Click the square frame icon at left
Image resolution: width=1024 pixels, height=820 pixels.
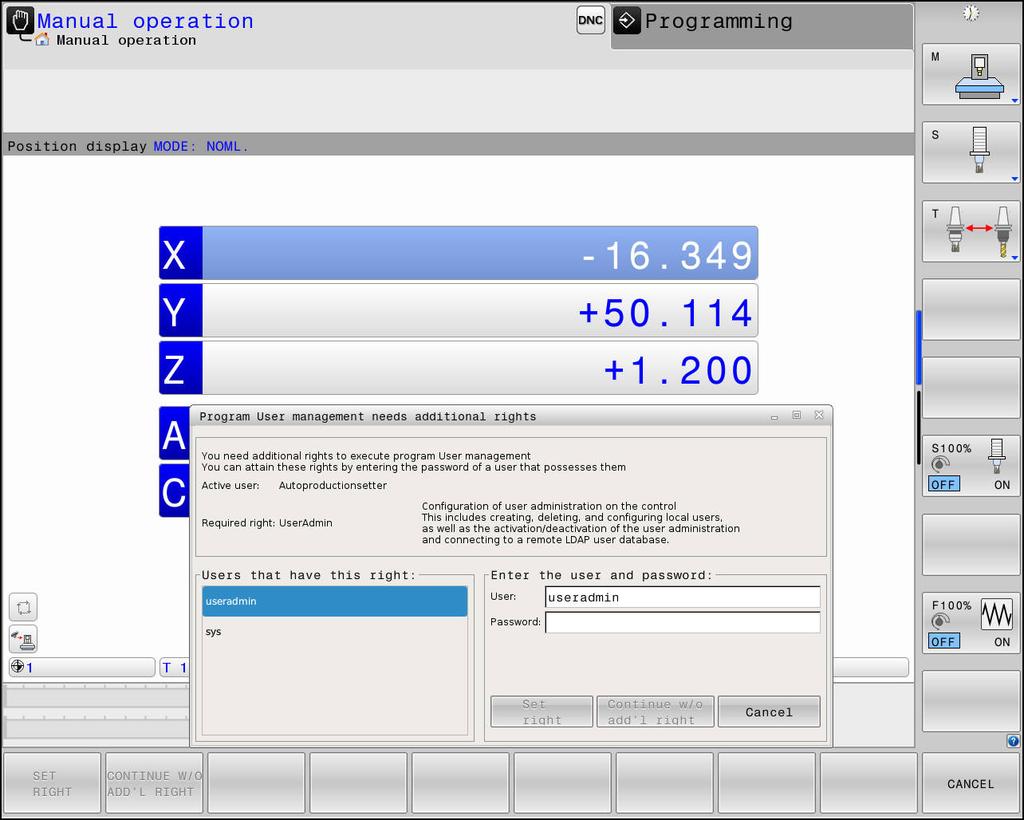(x=24, y=608)
